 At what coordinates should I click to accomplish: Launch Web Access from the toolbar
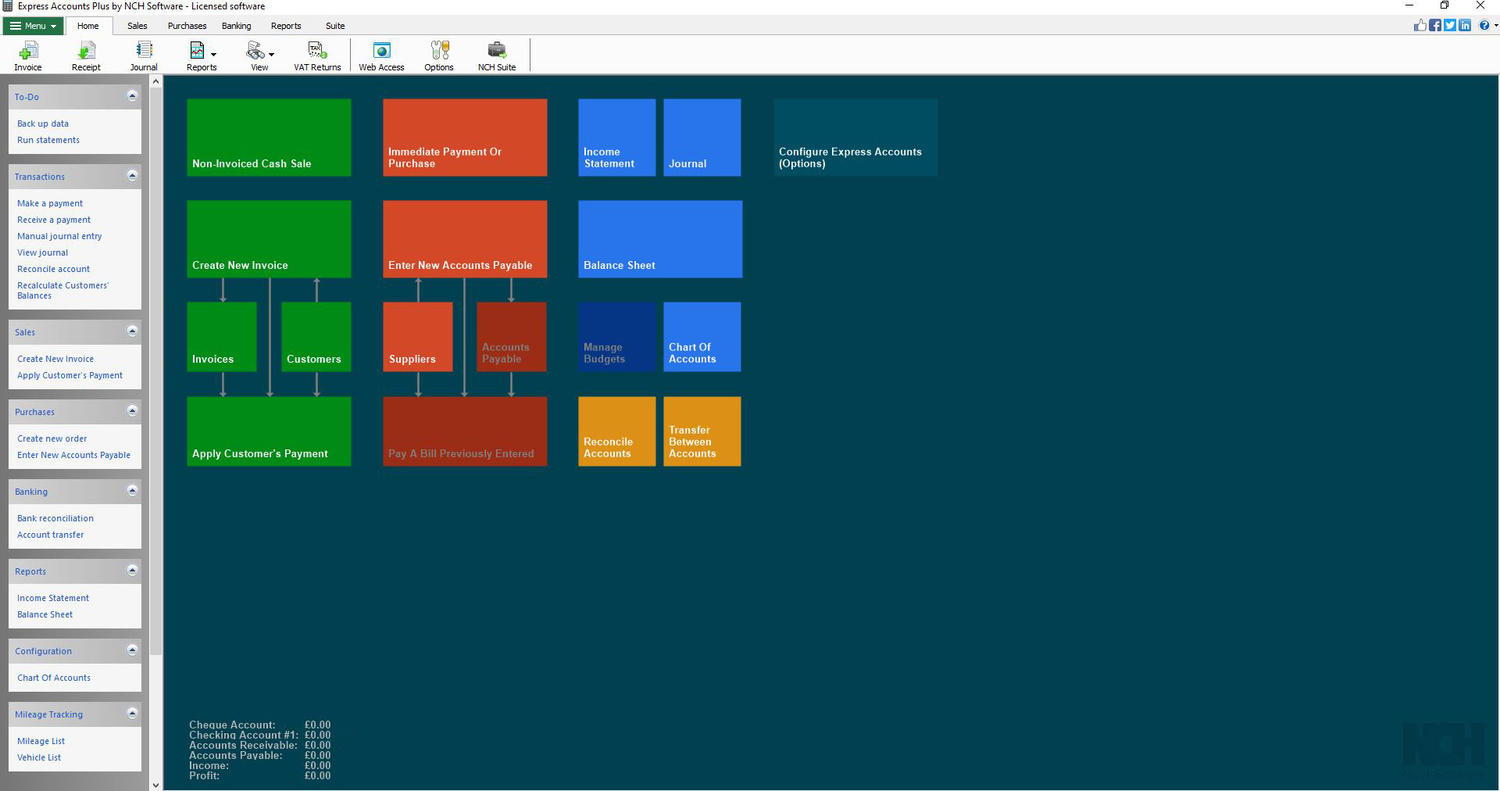381,52
